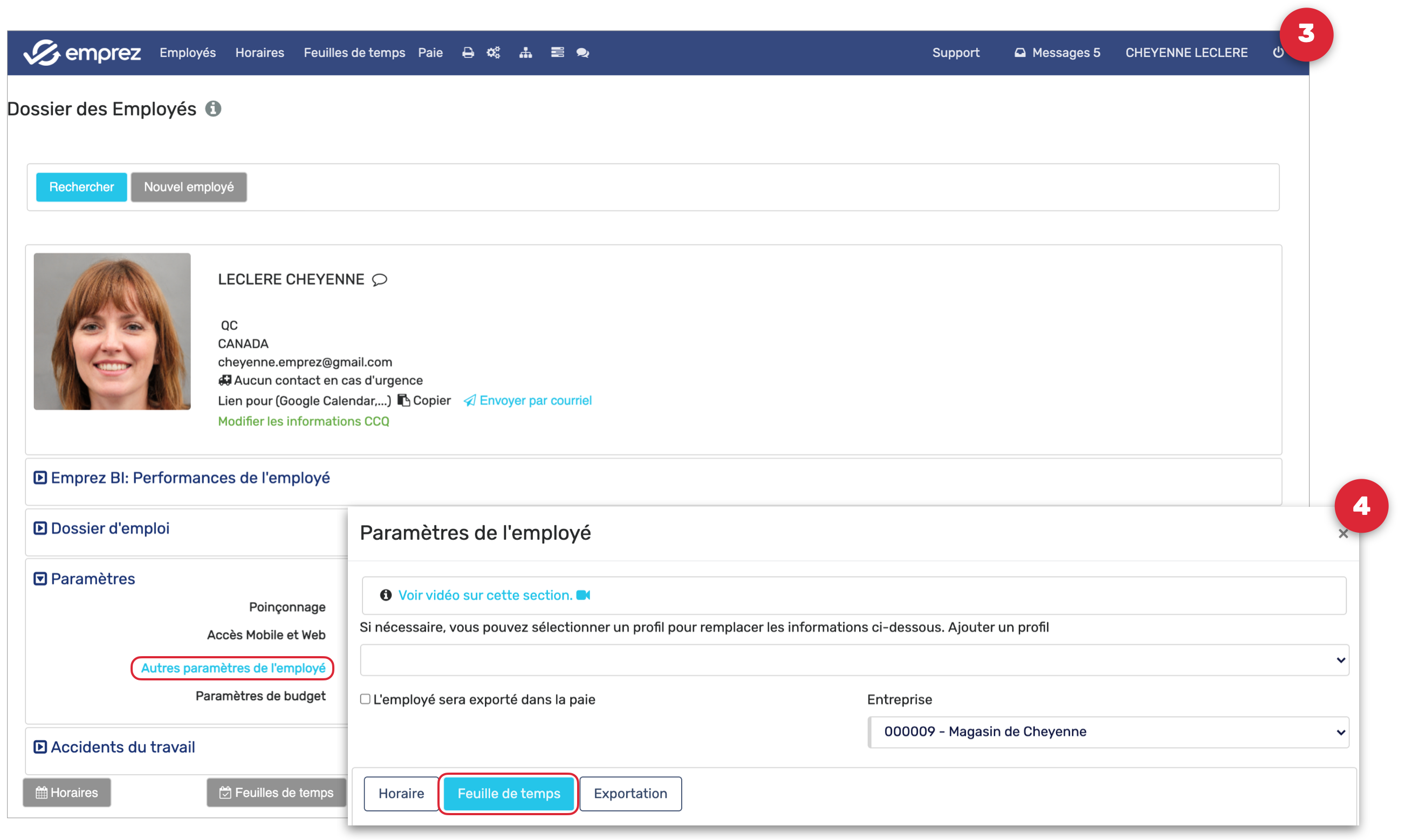Click the info icon beside Dossier des Employés
The width and height of the screenshot is (1412, 840).
click(x=213, y=109)
